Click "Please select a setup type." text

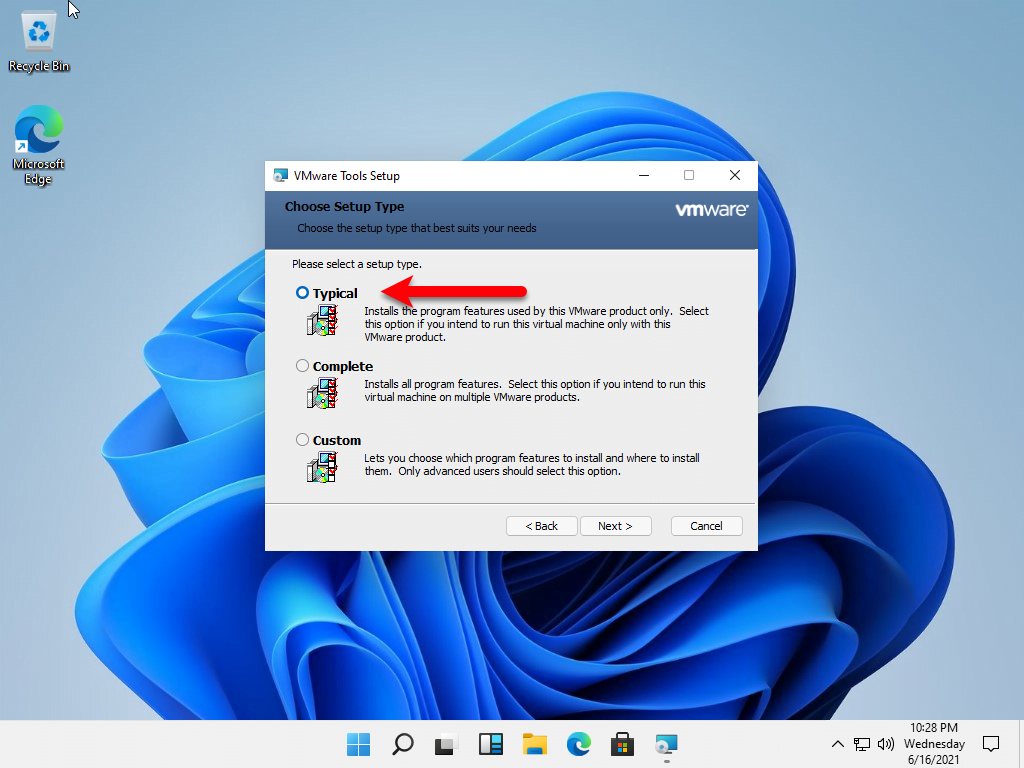pyautogui.click(x=357, y=264)
